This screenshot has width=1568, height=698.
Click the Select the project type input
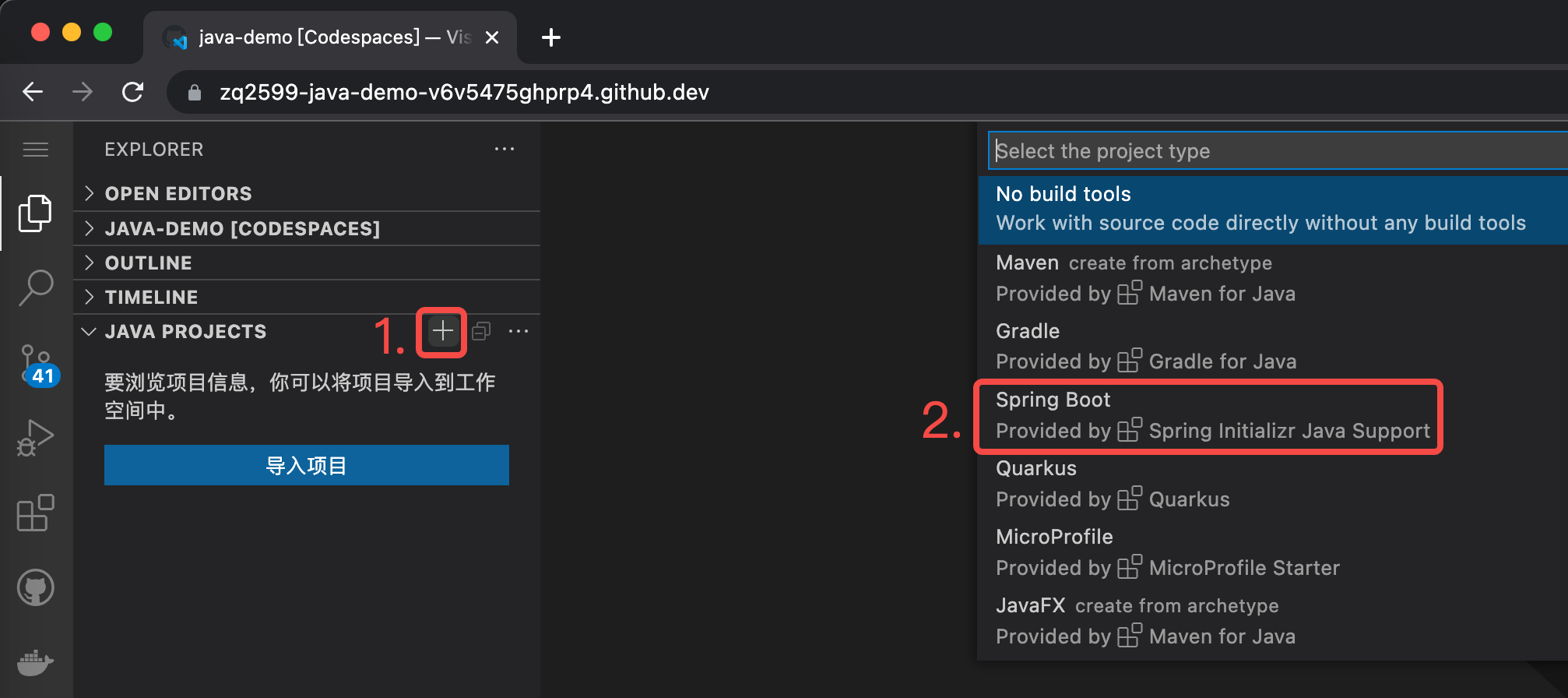(1278, 150)
